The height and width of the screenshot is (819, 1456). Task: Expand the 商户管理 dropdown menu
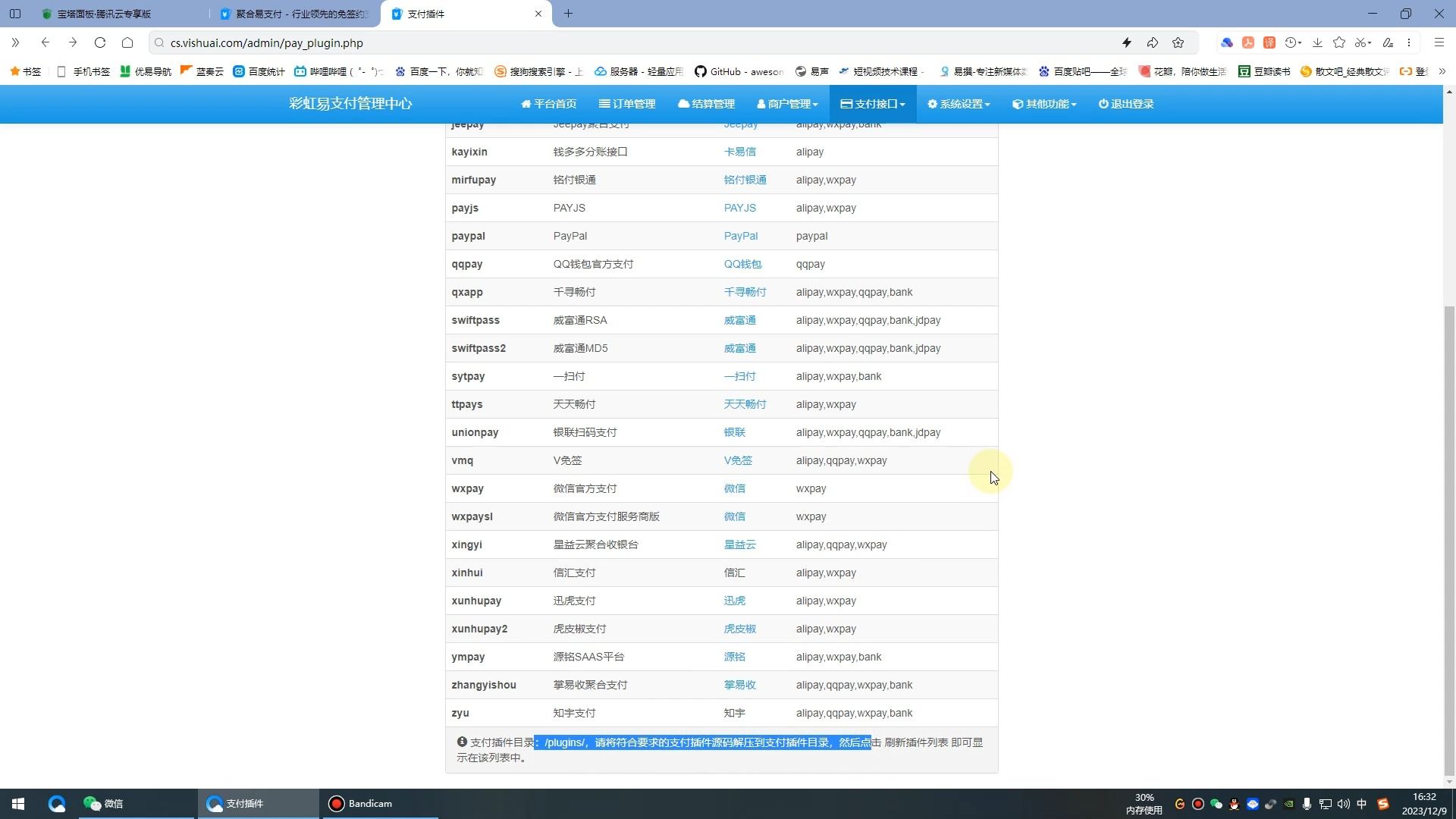tap(787, 104)
